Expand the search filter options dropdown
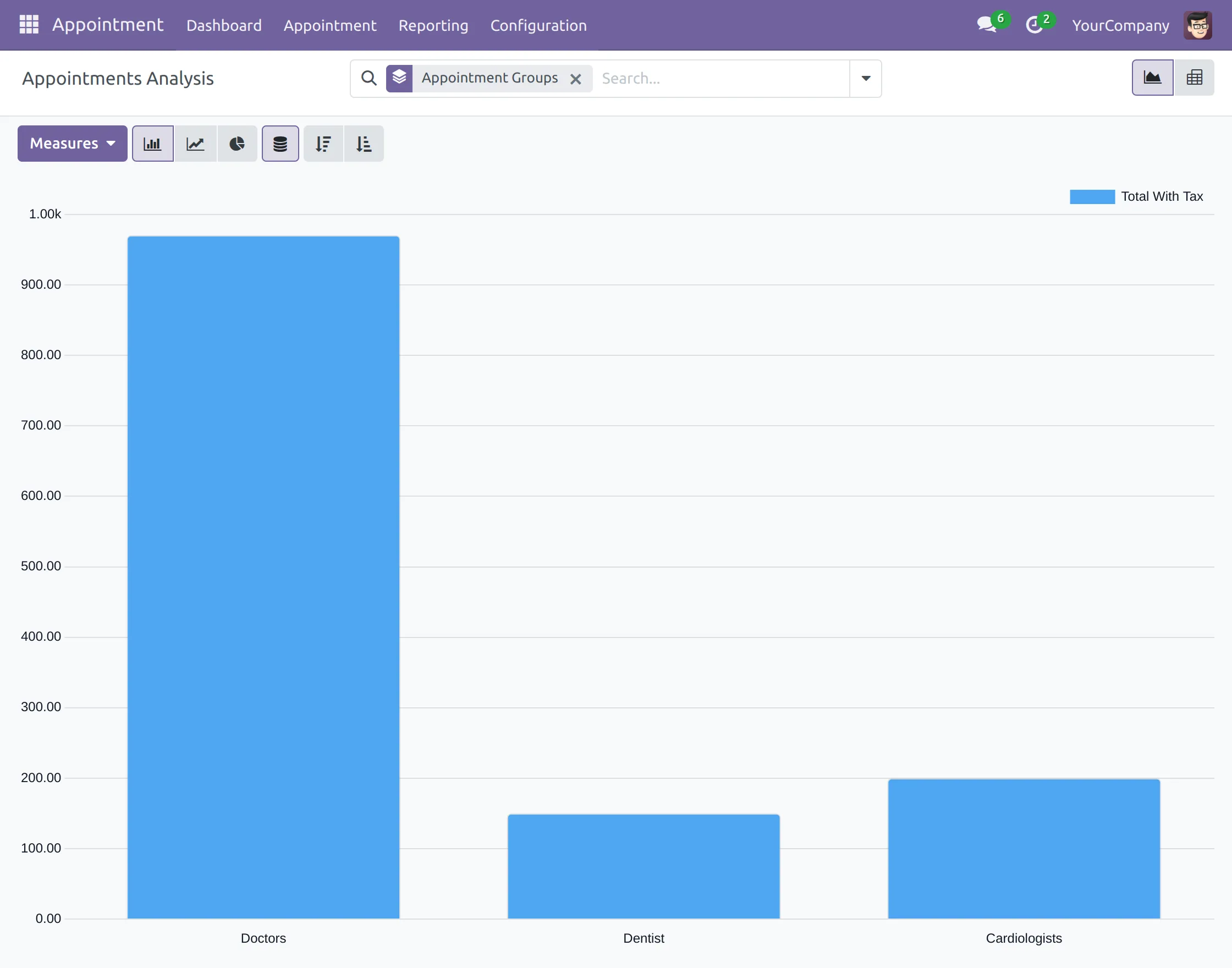The image size is (1232, 968). tap(865, 78)
